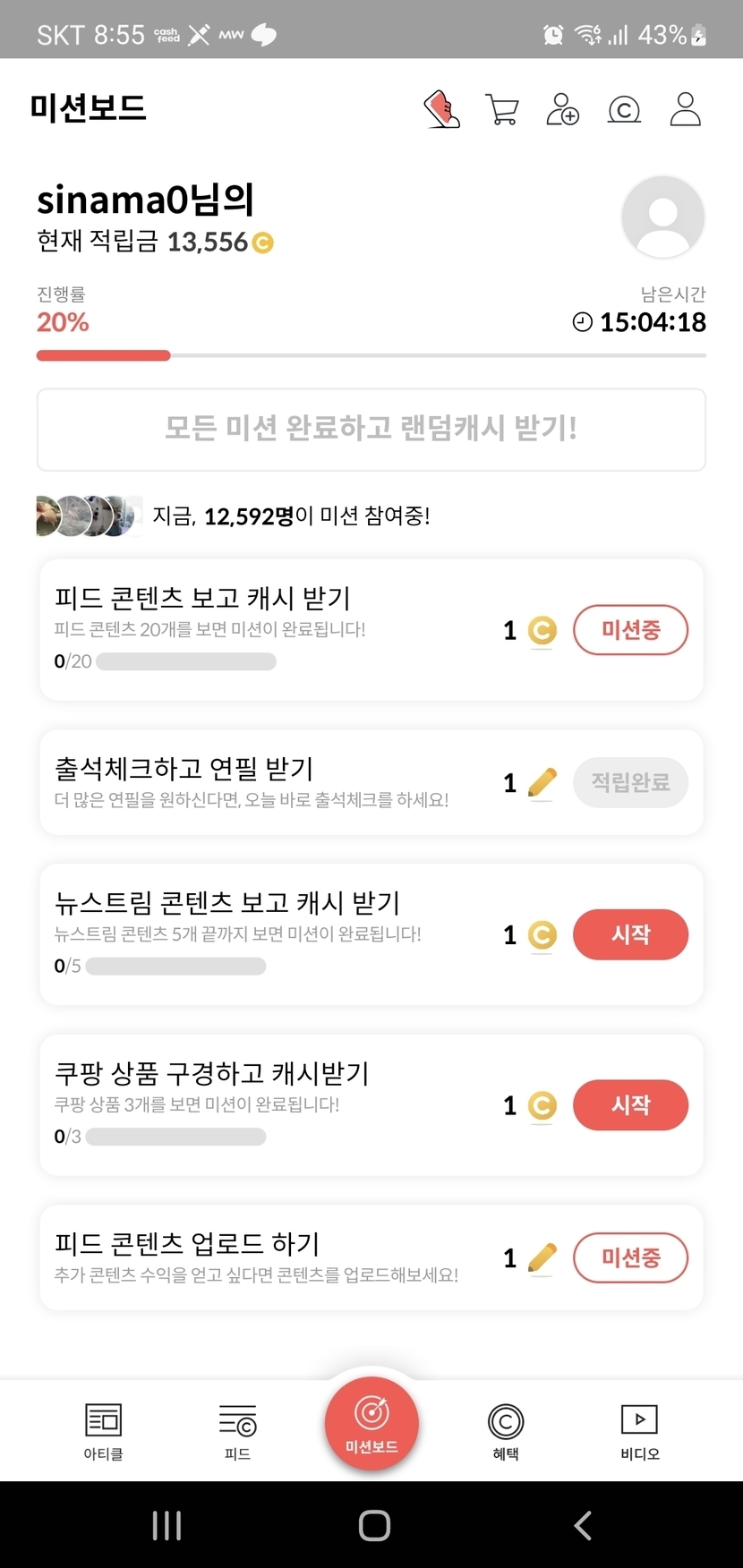Open the cash coin icon in header

click(x=624, y=110)
